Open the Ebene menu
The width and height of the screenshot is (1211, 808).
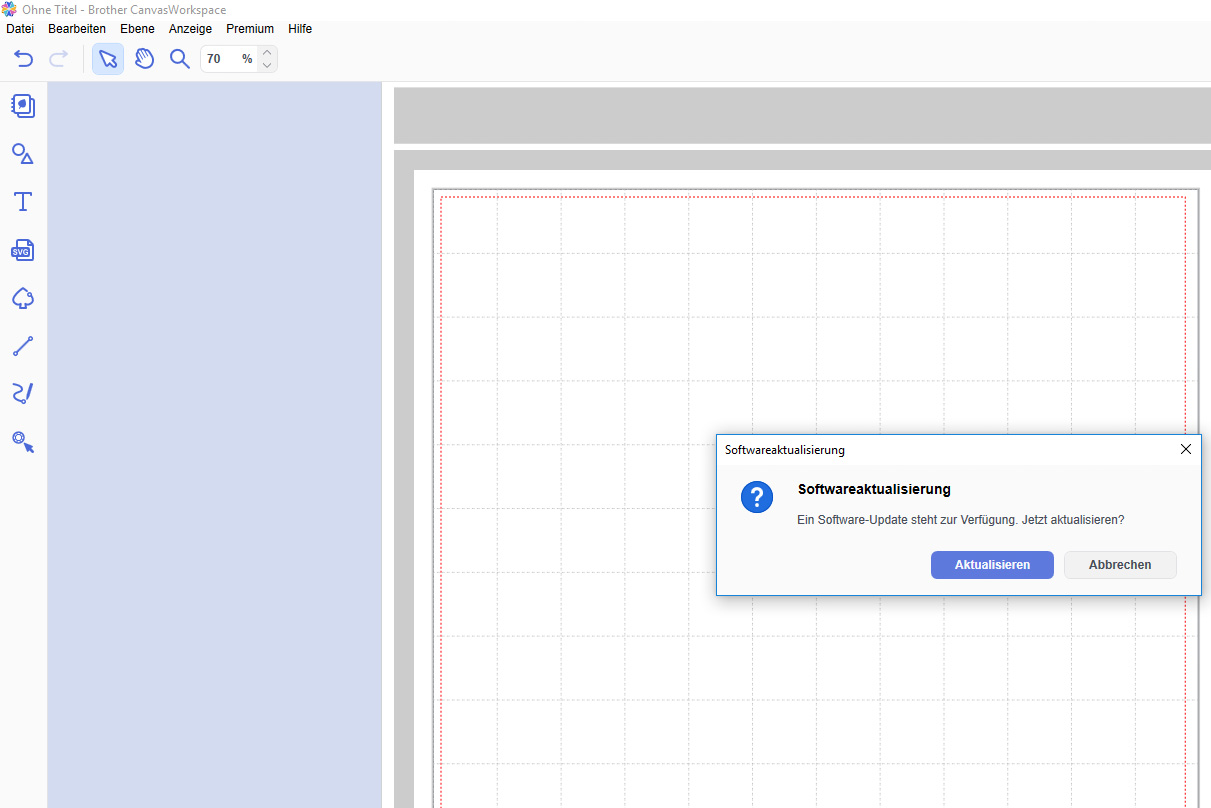coord(137,29)
